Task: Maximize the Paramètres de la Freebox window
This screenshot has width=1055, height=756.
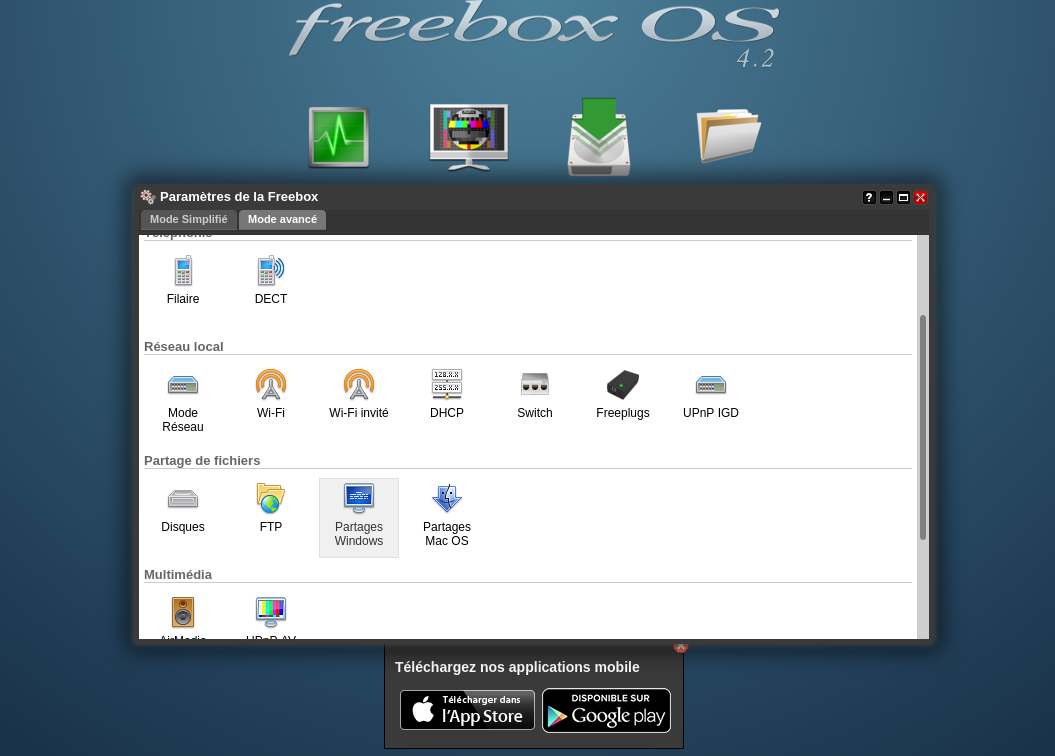Action: click(x=904, y=198)
